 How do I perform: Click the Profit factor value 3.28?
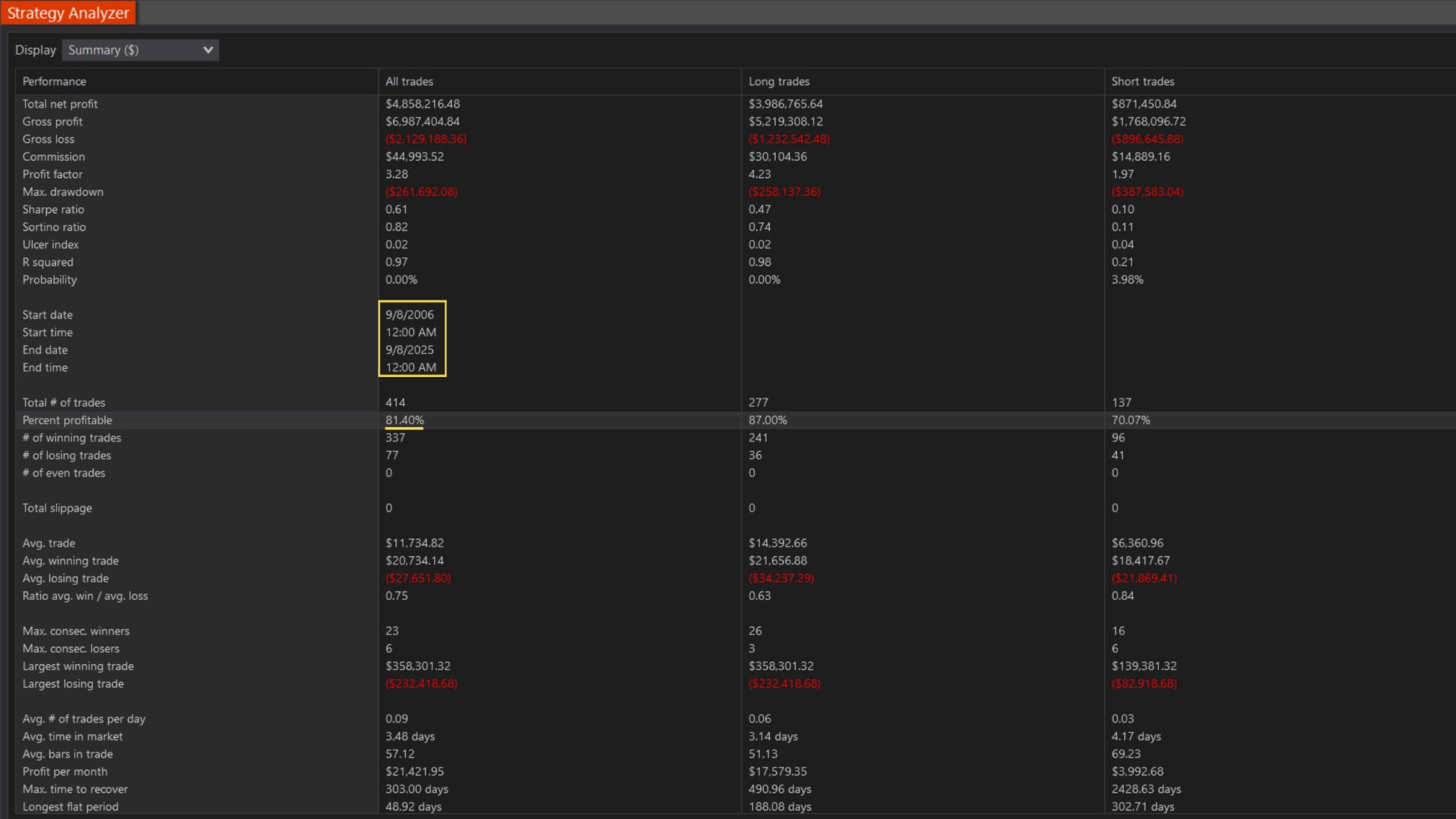point(397,174)
